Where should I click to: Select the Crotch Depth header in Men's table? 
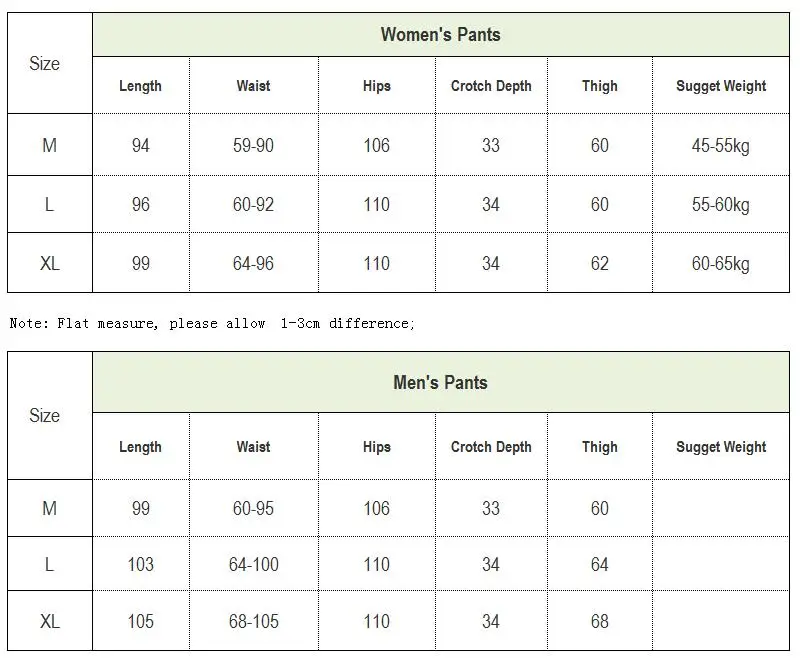(491, 447)
